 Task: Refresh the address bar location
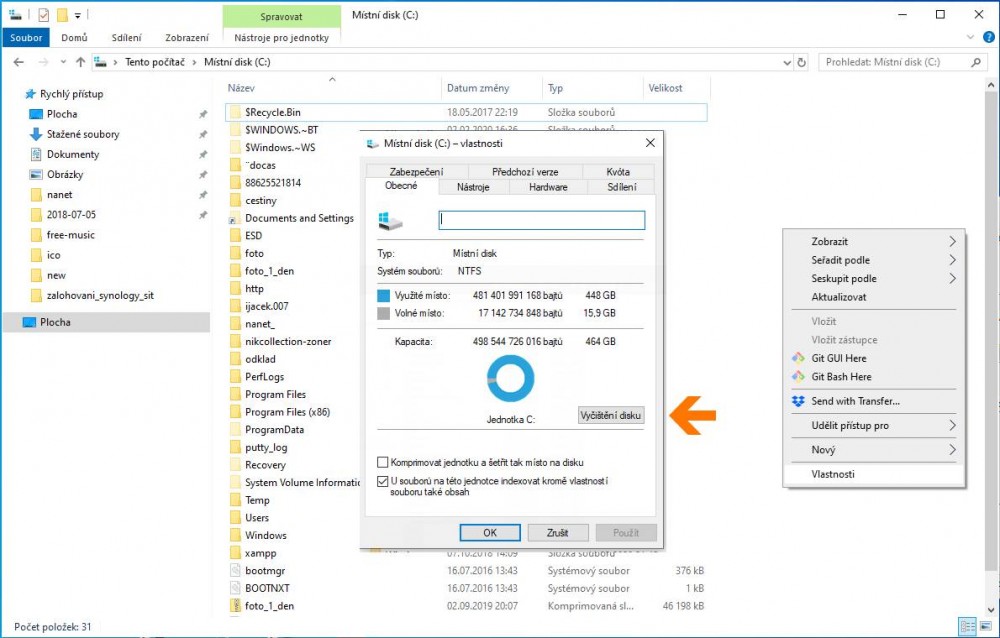tap(801, 62)
